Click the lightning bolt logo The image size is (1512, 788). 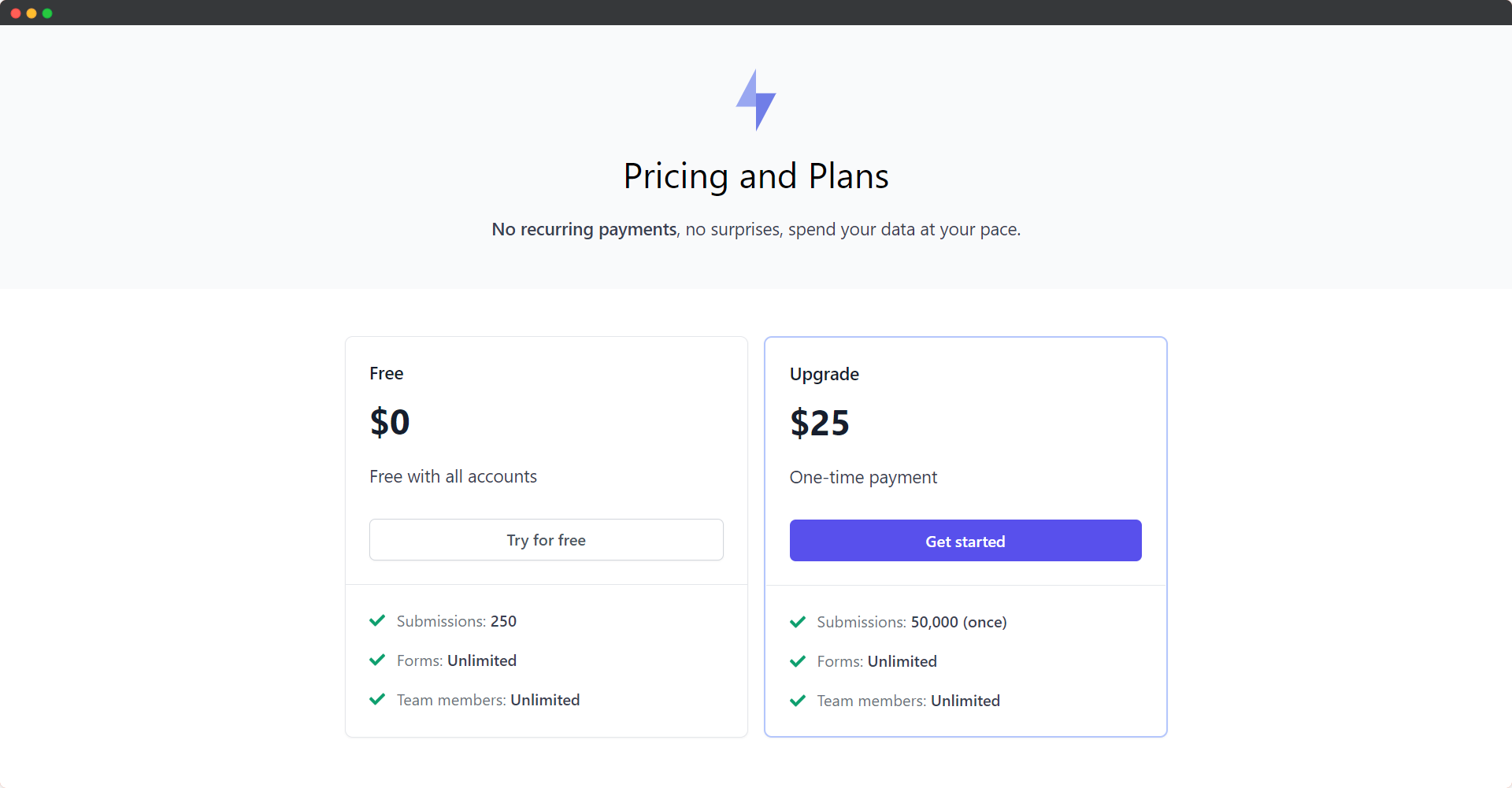coord(756,100)
